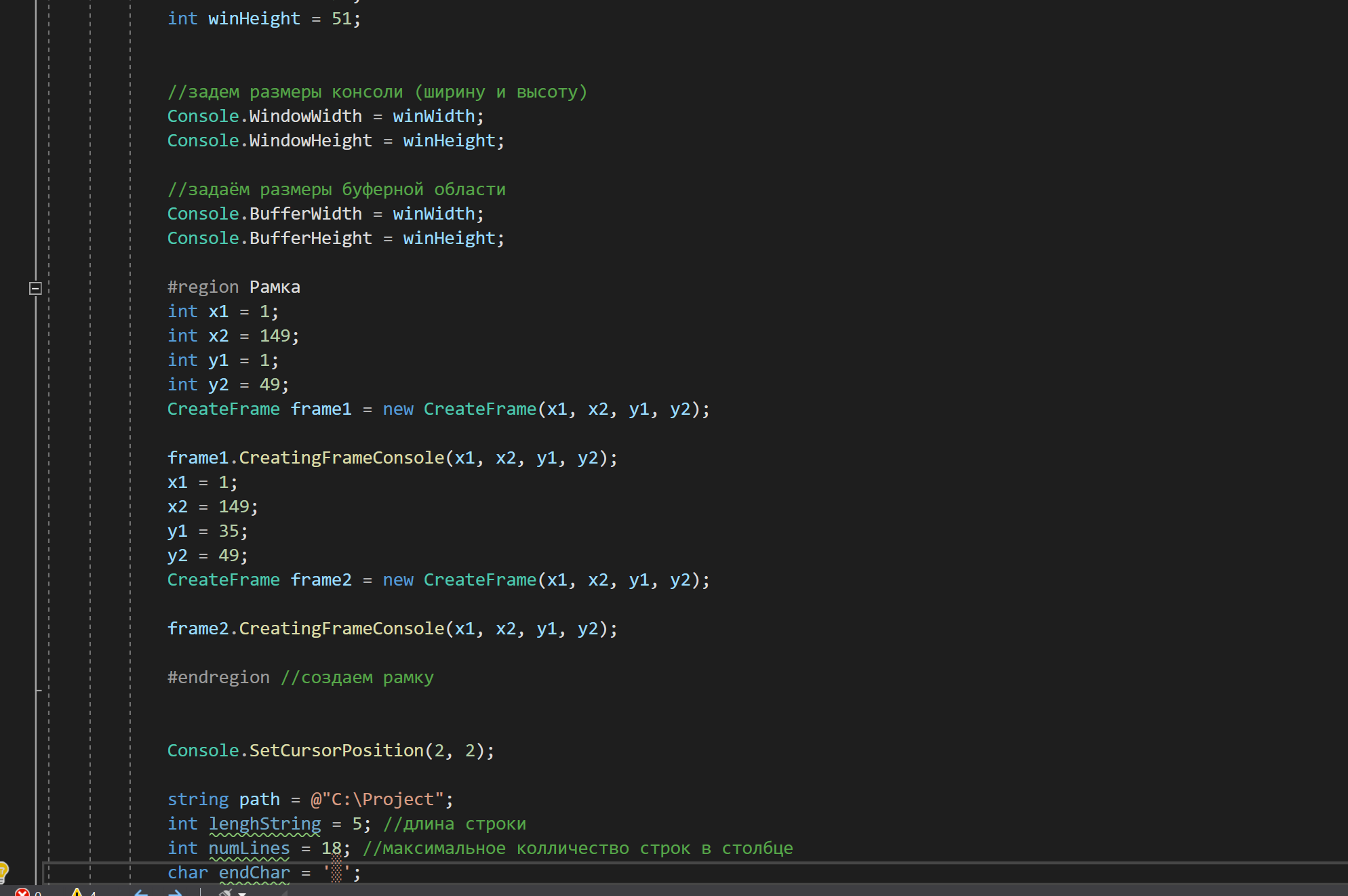Click the yellow warning count indicator
The image size is (1348, 896).
[77, 893]
